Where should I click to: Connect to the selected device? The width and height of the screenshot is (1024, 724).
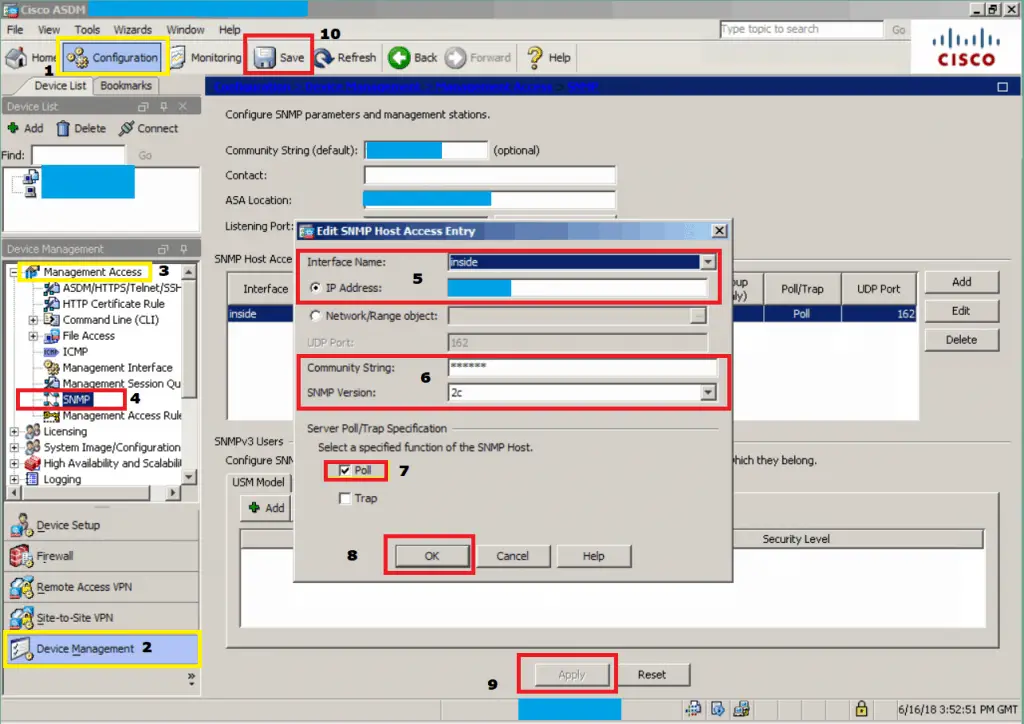[148, 128]
